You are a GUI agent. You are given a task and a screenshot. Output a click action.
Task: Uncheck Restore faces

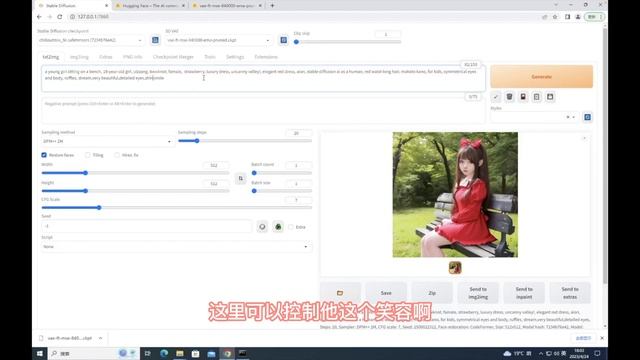44,155
